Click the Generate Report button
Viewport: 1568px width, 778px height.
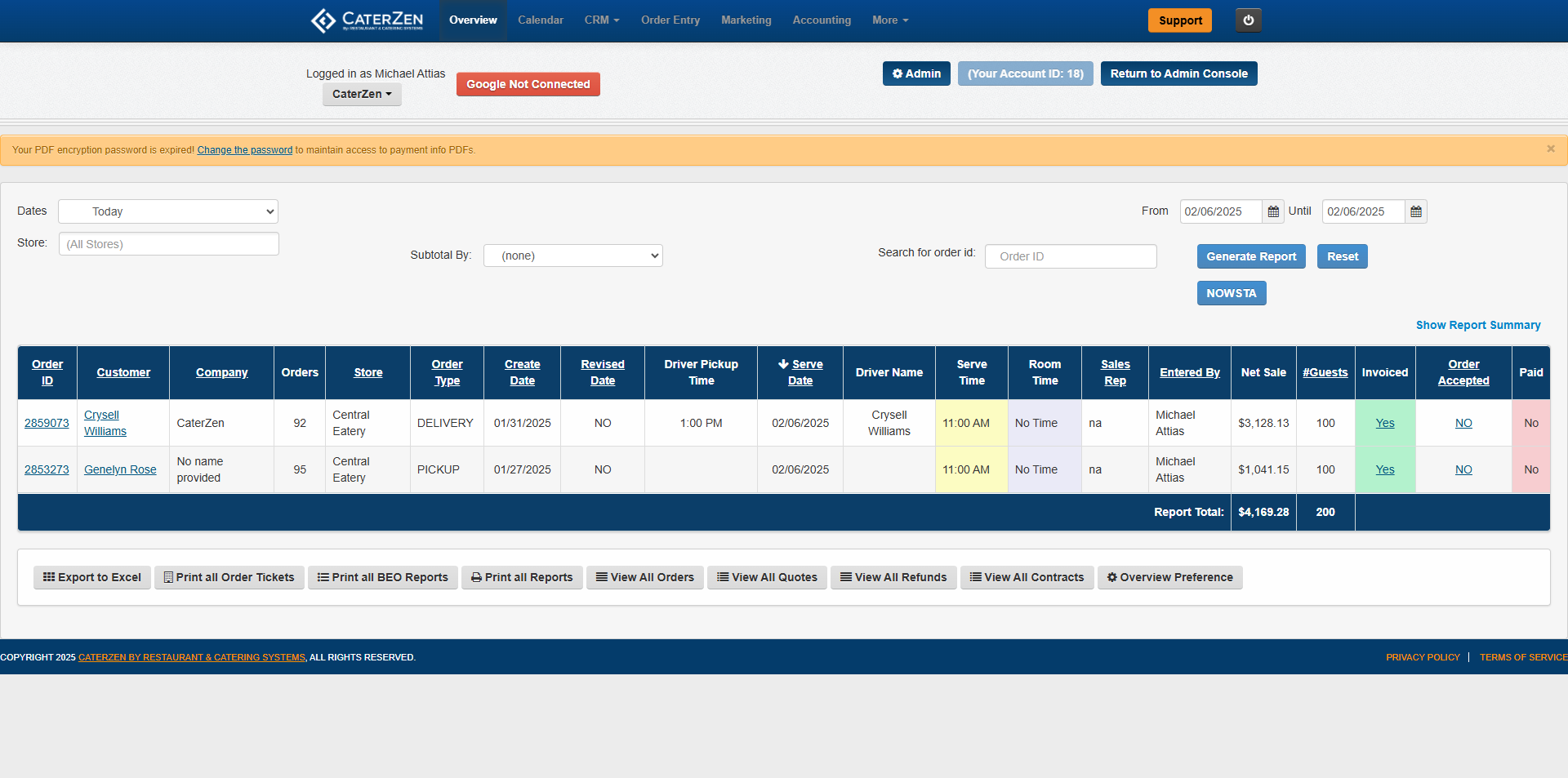click(x=1251, y=256)
